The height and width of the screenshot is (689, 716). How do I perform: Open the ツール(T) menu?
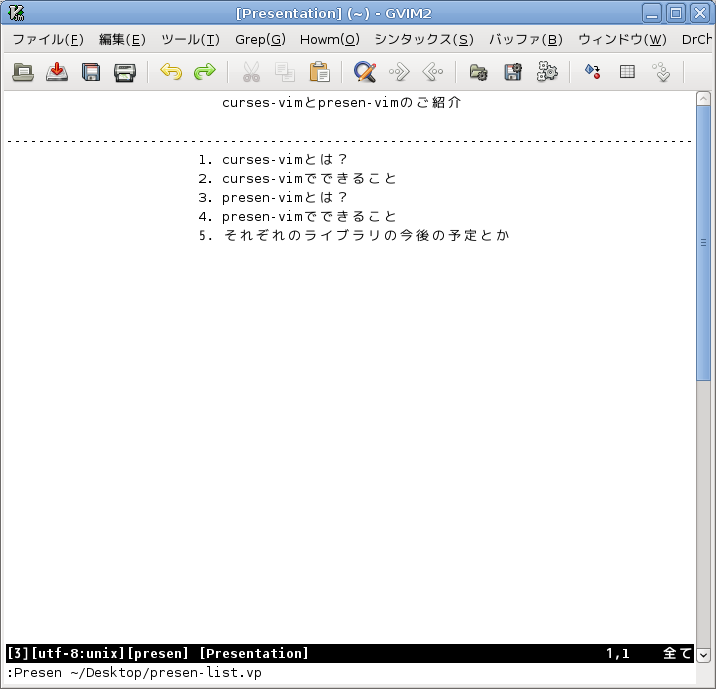click(x=190, y=40)
